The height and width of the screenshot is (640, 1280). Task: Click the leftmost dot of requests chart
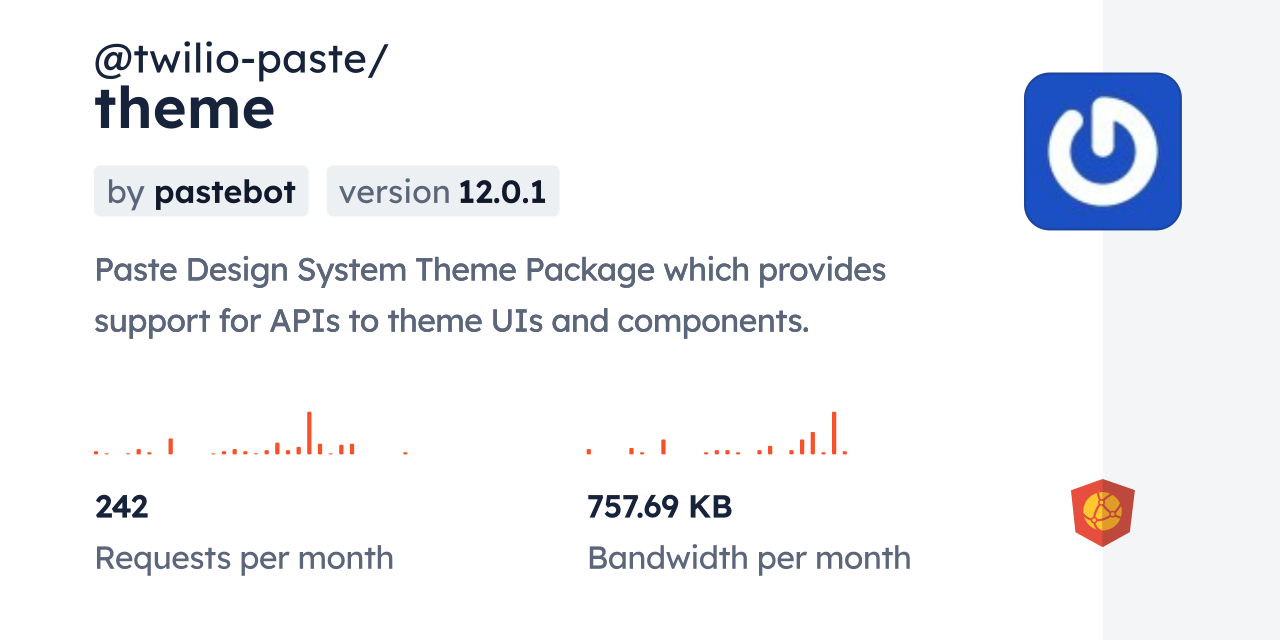point(96,453)
